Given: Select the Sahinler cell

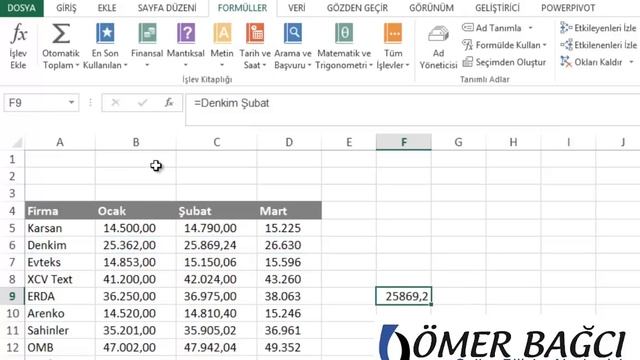Looking at the screenshot, I should coord(60,331).
